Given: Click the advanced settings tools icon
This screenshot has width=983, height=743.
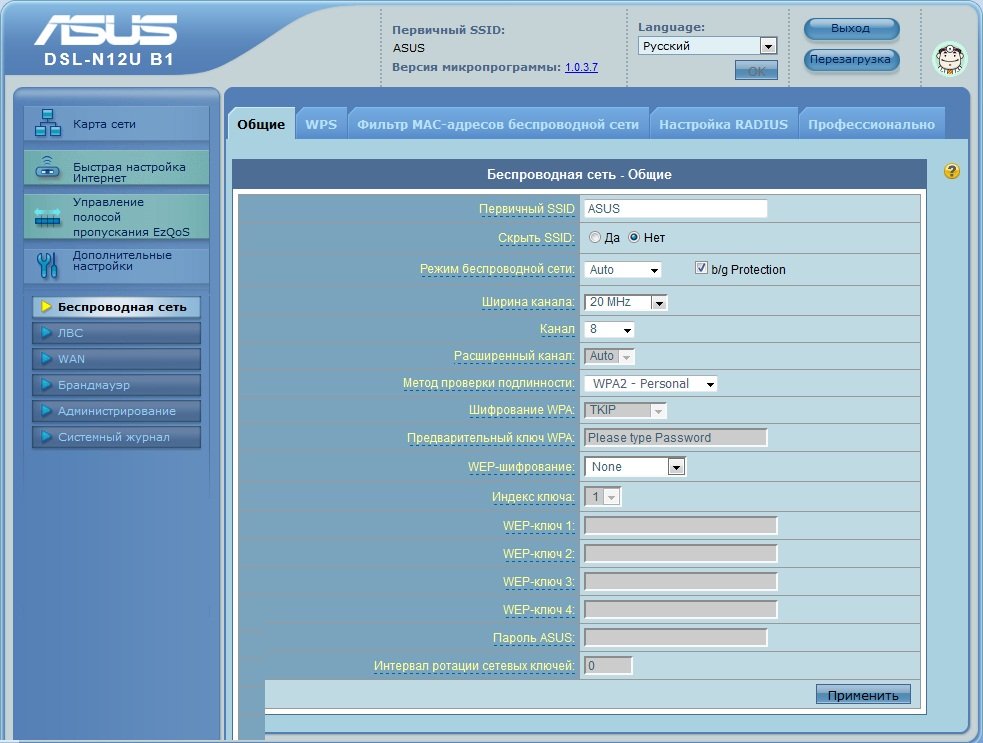Looking at the screenshot, I should (48, 264).
